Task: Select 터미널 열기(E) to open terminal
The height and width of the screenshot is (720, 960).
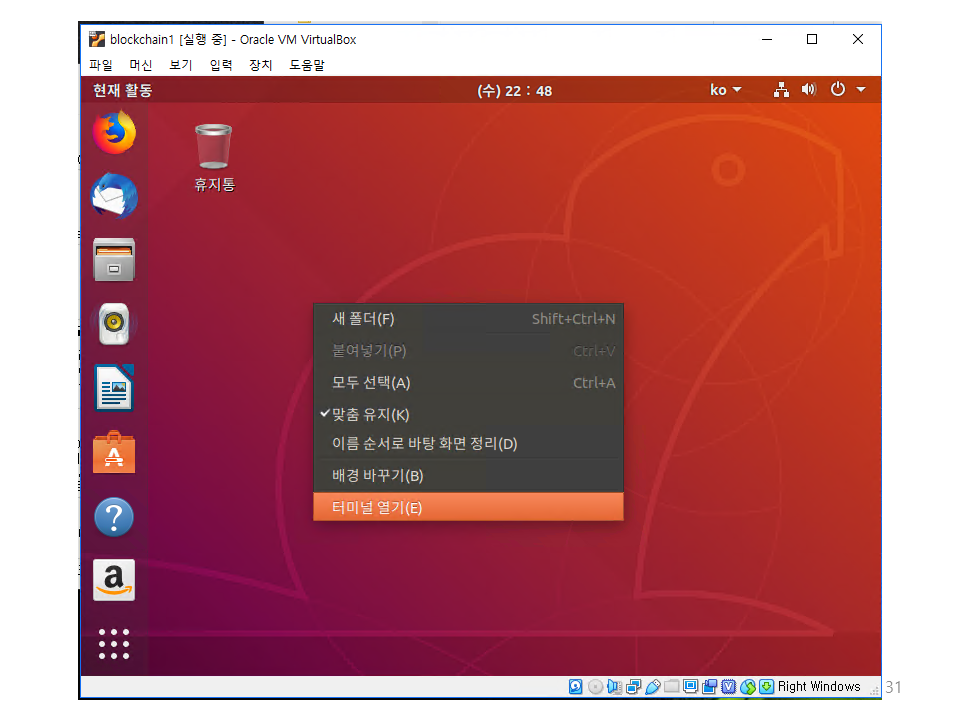Action: pos(468,508)
